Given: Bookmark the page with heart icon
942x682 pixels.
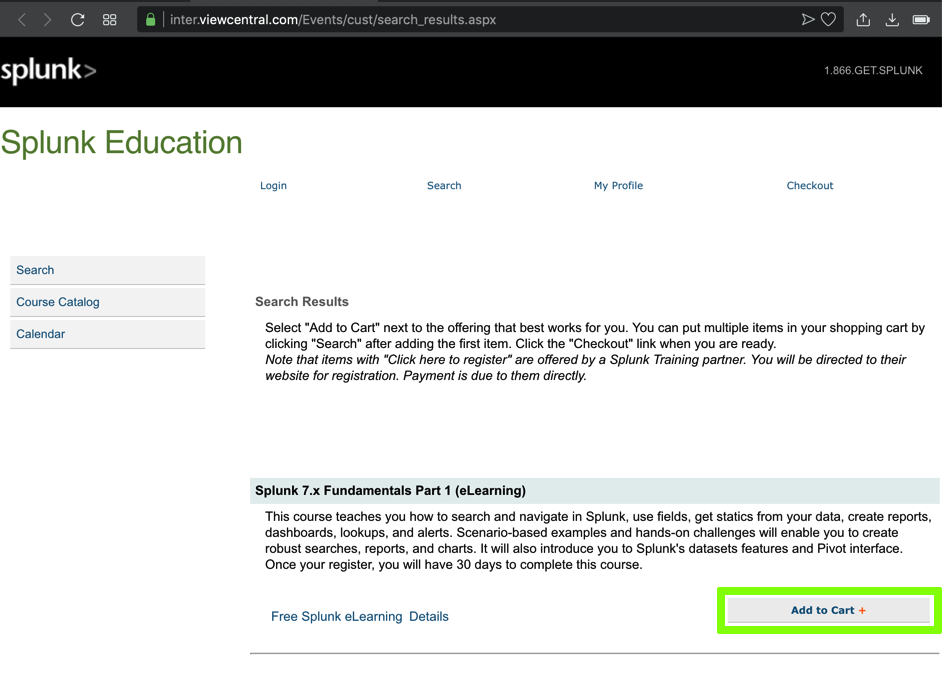Looking at the screenshot, I should [828, 20].
